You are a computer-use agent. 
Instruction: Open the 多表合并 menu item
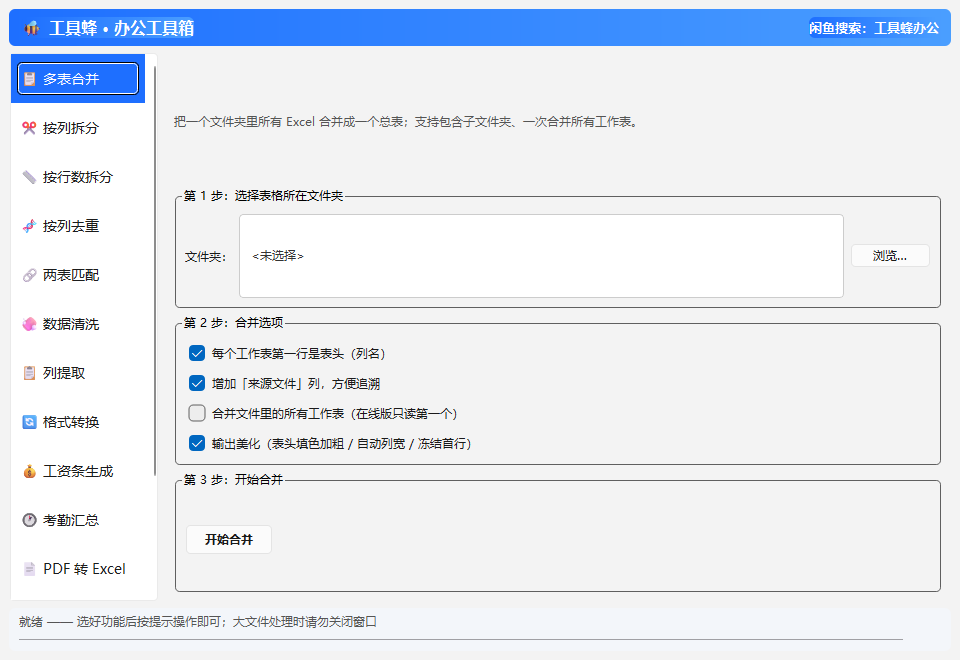point(78,78)
